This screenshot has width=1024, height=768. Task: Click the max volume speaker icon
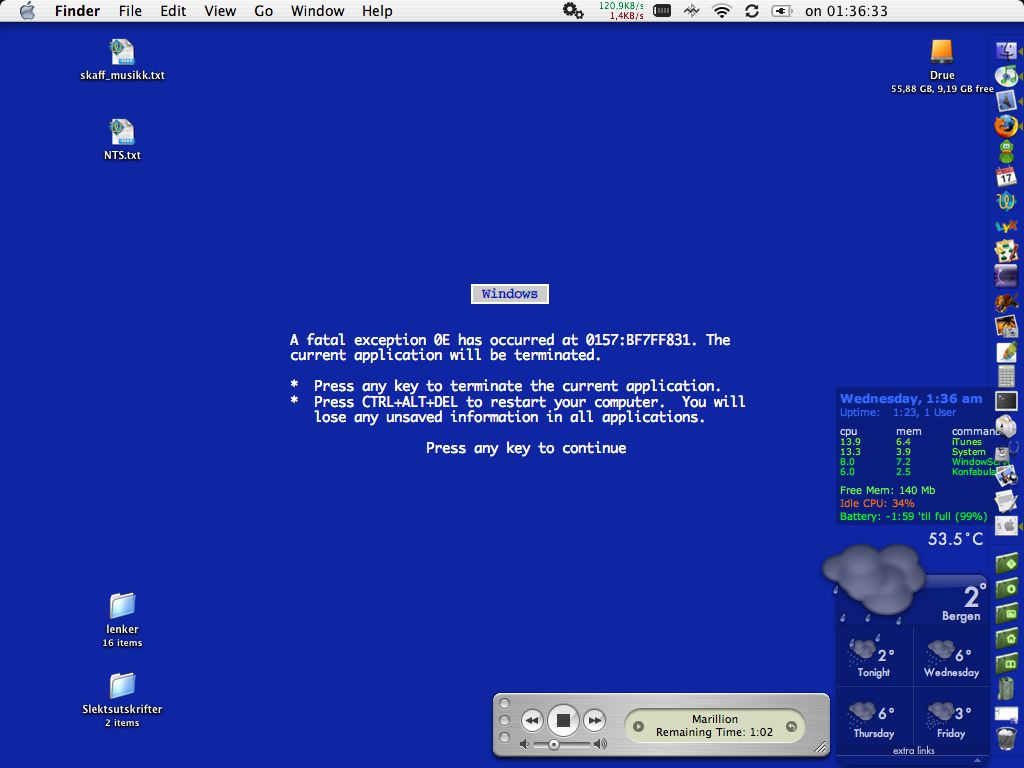point(600,744)
